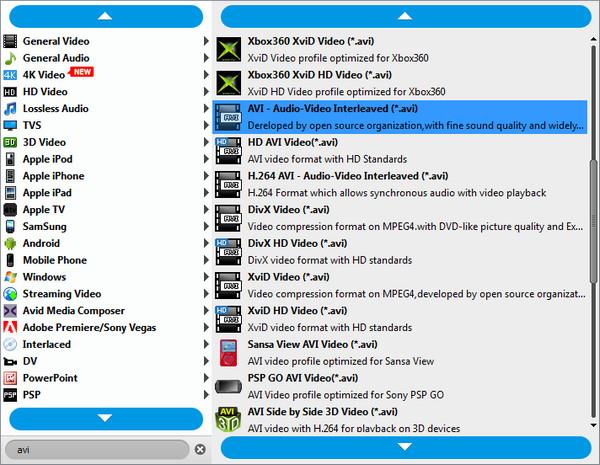This screenshot has width=600, height=465.
Task: Choose H.264 AVI - Audio-Video Interleaved profile
Action: click(x=400, y=184)
